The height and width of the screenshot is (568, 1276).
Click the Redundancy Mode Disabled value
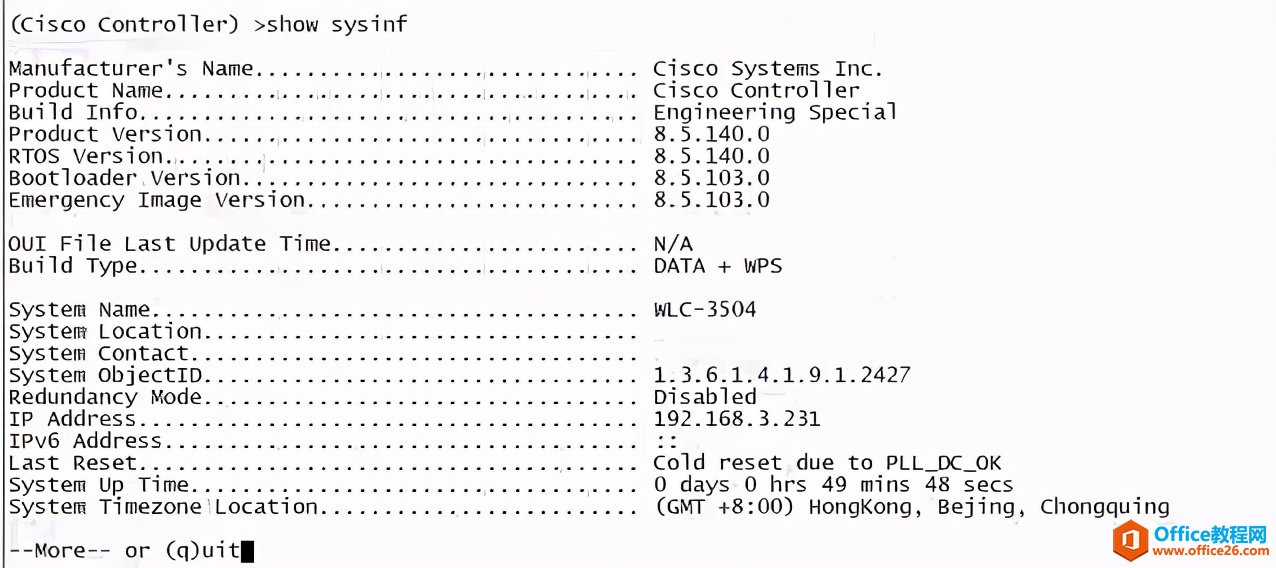(x=704, y=397)
